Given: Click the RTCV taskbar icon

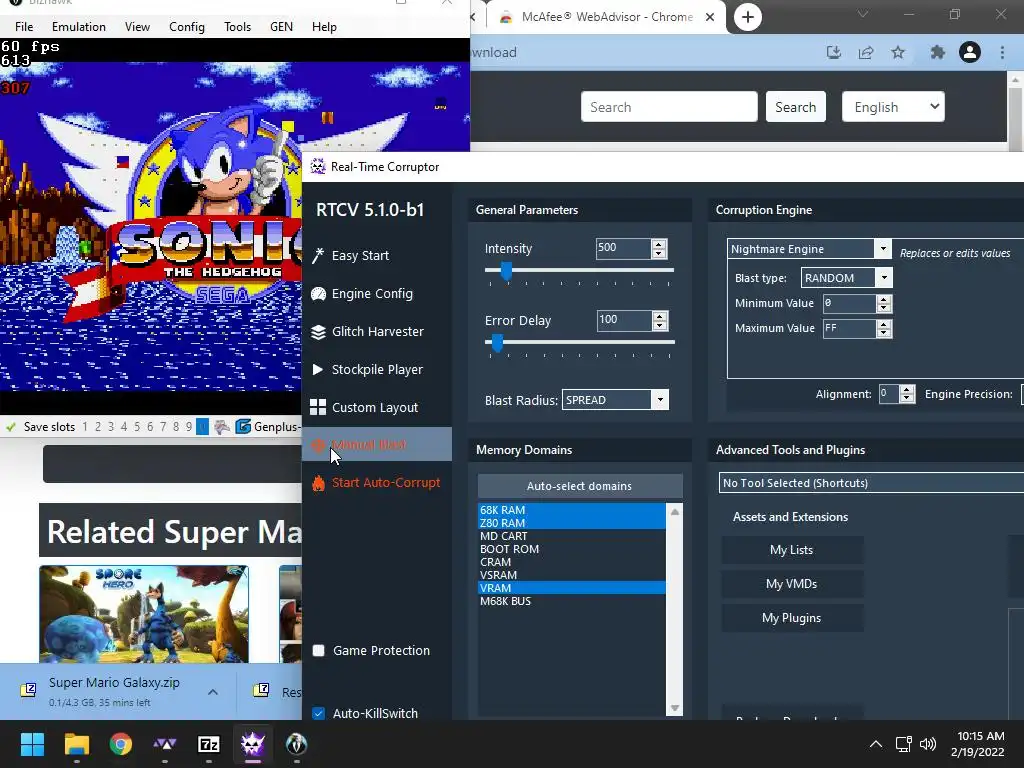Looking at the screenshot, I should point(253,744).
